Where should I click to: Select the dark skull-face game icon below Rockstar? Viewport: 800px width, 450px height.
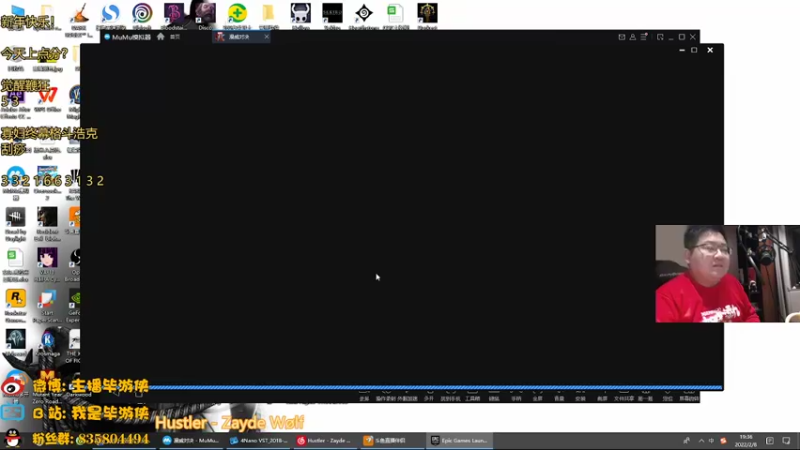click(15, 342)
